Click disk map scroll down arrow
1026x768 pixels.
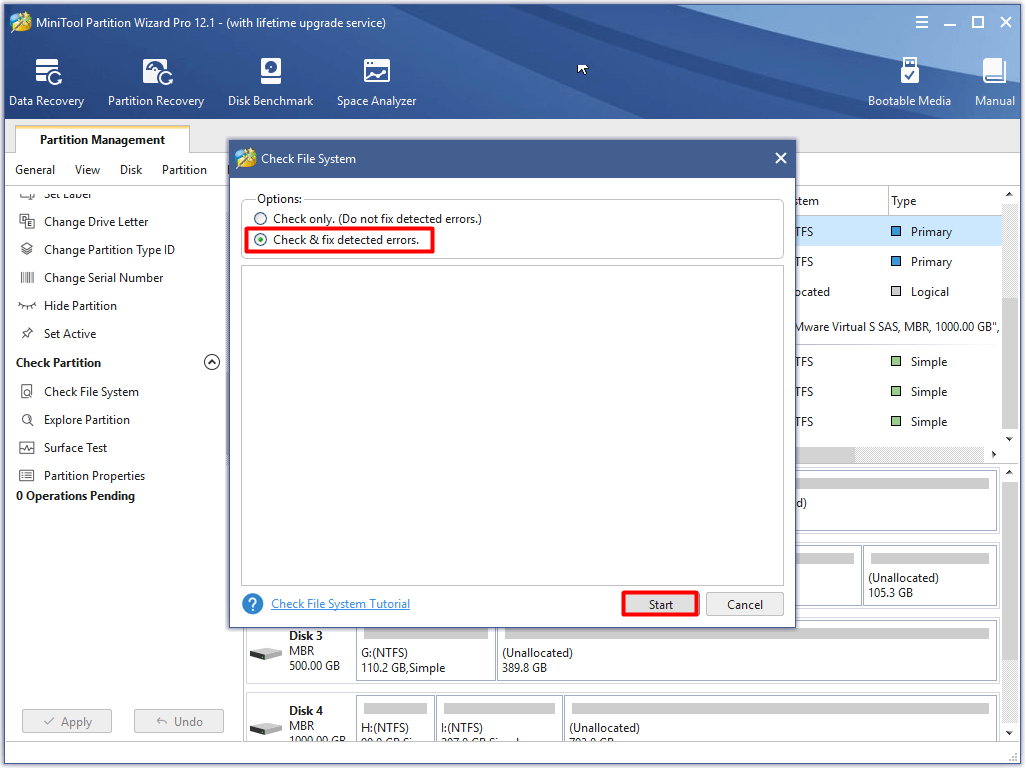pyautogui.click(x=1009, y=733)
